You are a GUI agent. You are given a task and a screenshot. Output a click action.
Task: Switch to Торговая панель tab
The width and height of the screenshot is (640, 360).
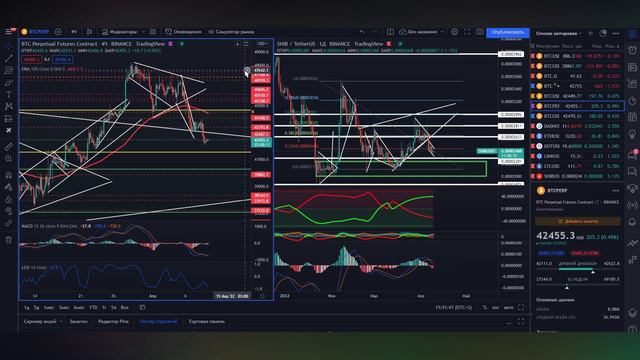[x=207, y=322]
